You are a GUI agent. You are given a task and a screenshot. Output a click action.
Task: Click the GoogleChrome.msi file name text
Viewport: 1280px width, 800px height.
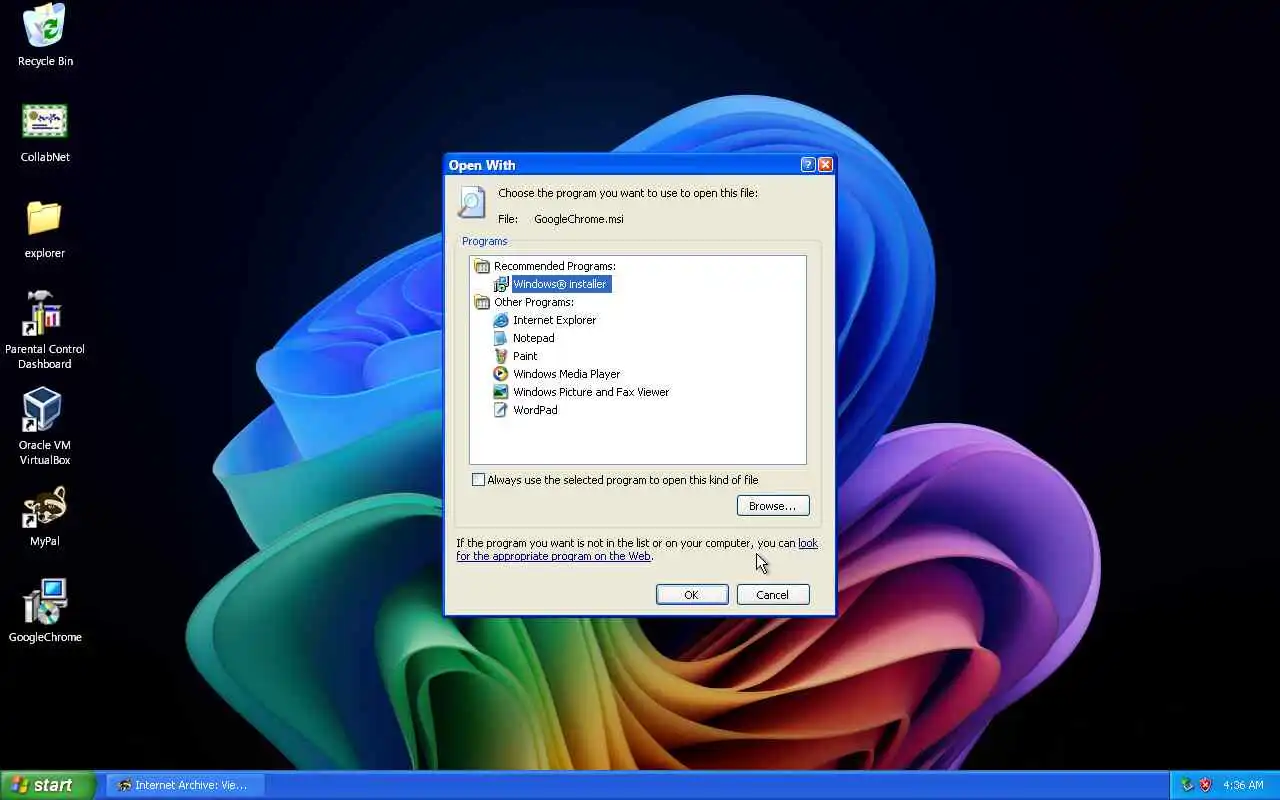pos(578,219)
